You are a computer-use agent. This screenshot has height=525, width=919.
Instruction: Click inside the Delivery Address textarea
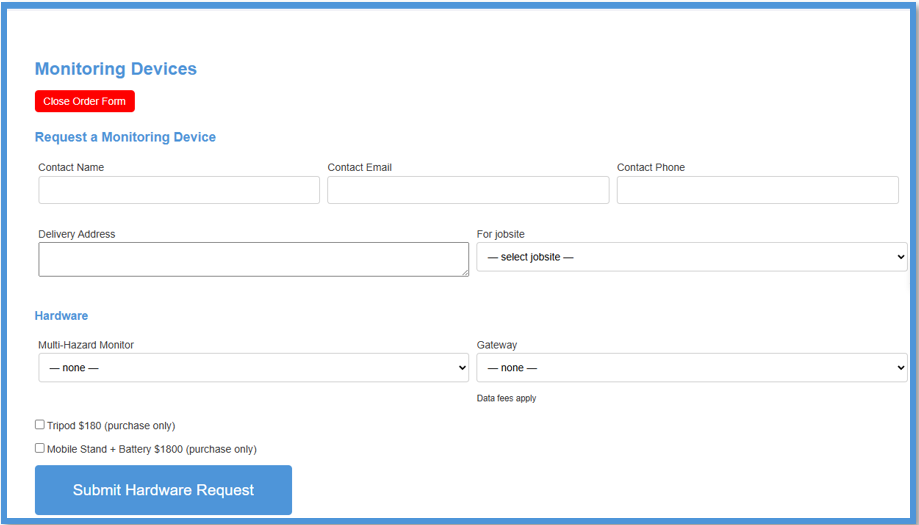pyautogui.click(x=254, y=259)
